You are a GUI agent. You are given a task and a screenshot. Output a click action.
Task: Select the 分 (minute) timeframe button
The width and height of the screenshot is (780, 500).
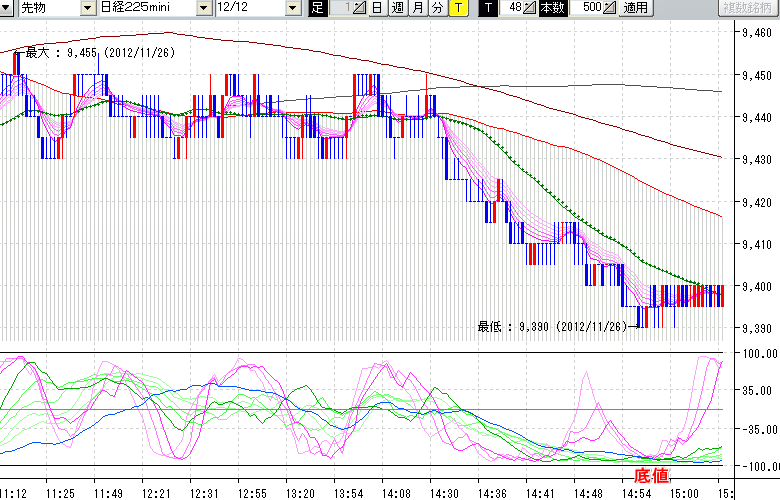[437, 8]
